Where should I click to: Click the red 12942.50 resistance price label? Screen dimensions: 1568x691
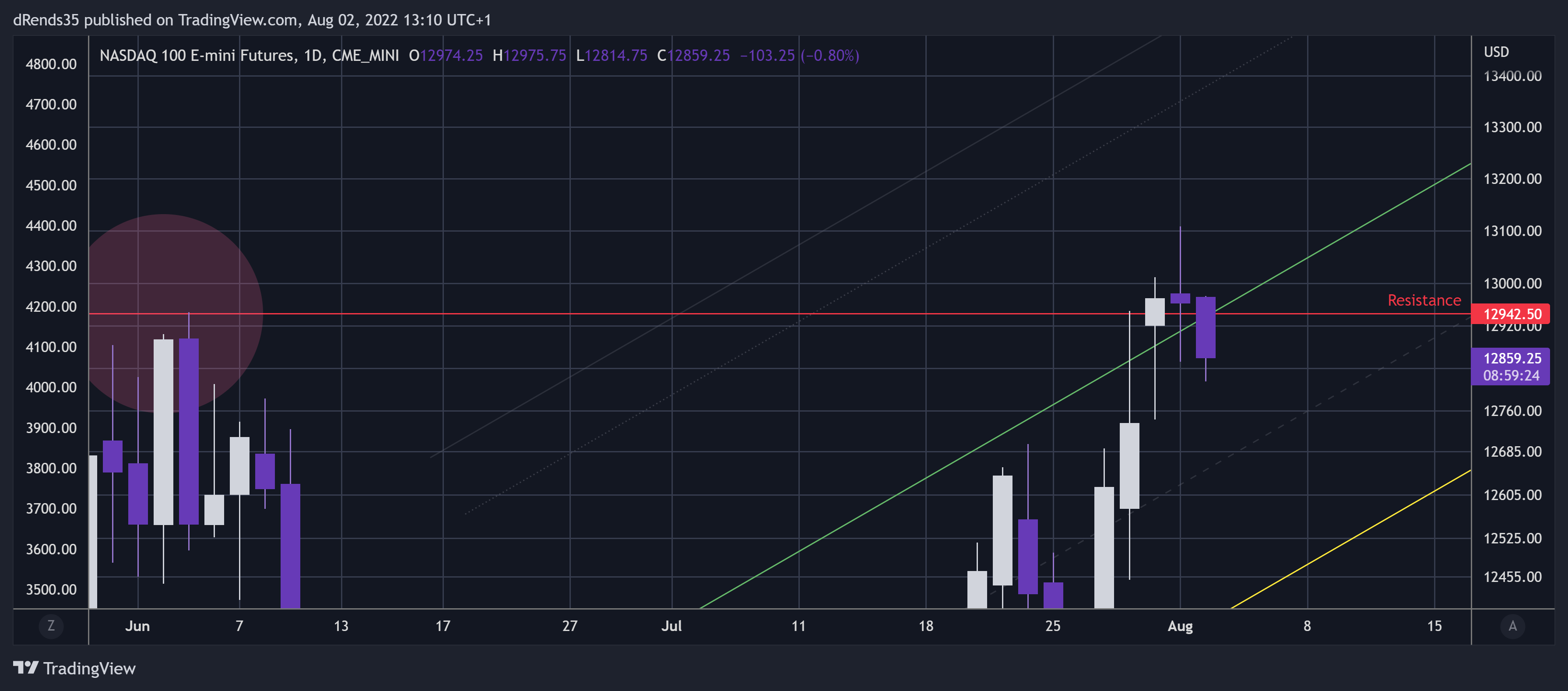coord(1510,314)
